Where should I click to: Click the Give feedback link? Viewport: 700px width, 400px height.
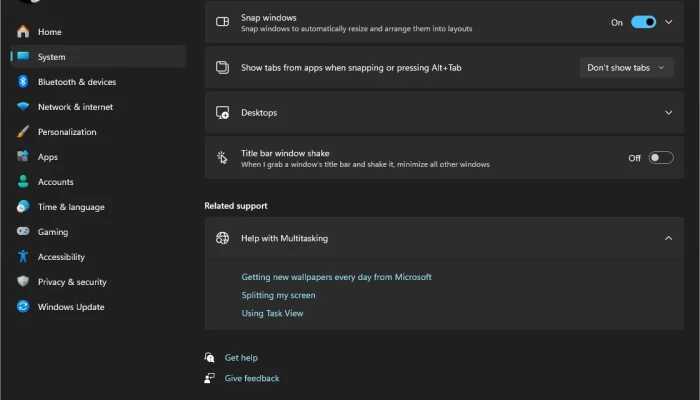[x=252, y=378]
